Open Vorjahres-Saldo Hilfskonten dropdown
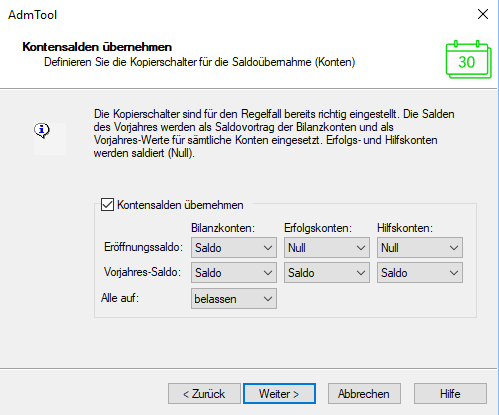This screenshot has width=499, height=415. coord(420,273)
